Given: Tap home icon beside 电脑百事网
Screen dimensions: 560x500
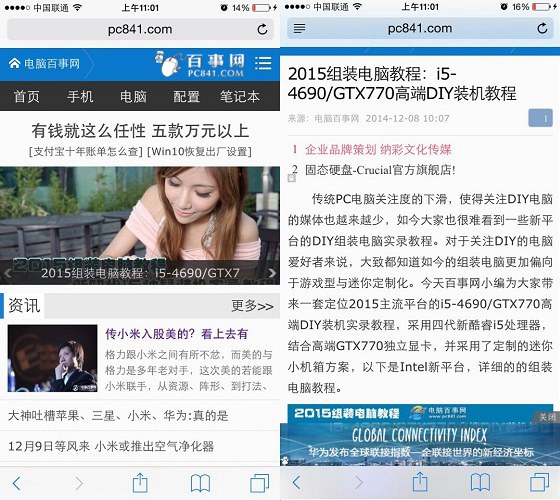Looking at the screenshot, I should coord(14,64).
